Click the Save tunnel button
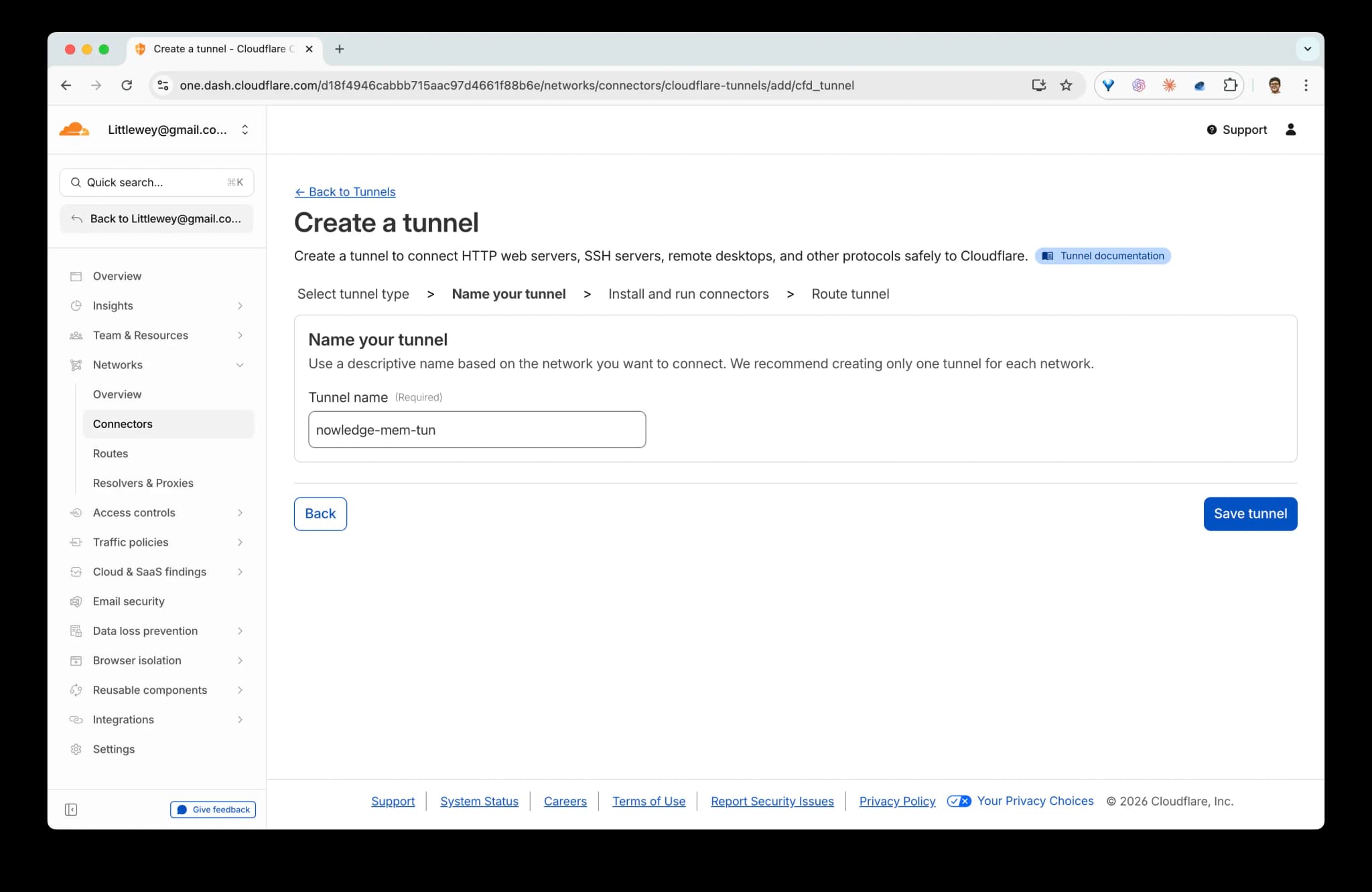Image resolution: width=1372 pixels, height=892 pixels. click(1249, 514)
